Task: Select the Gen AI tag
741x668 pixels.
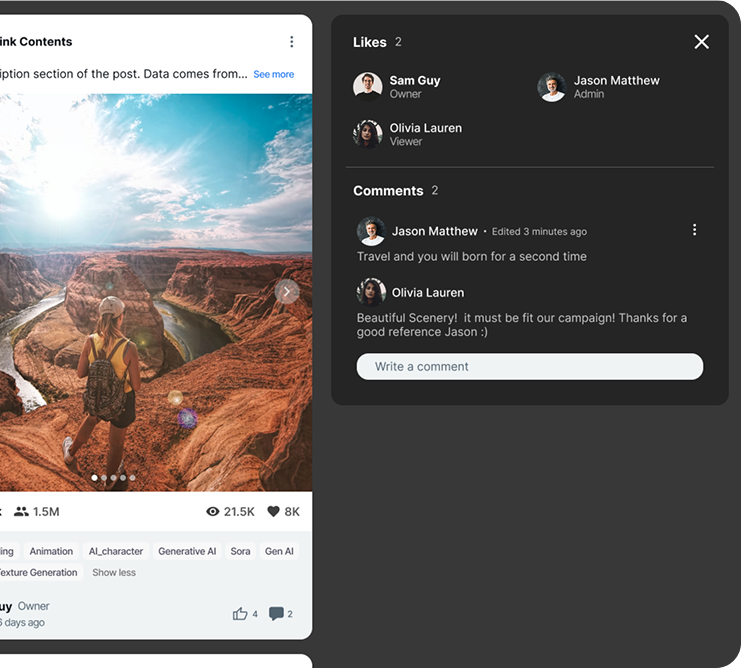Action: point(279,551)
